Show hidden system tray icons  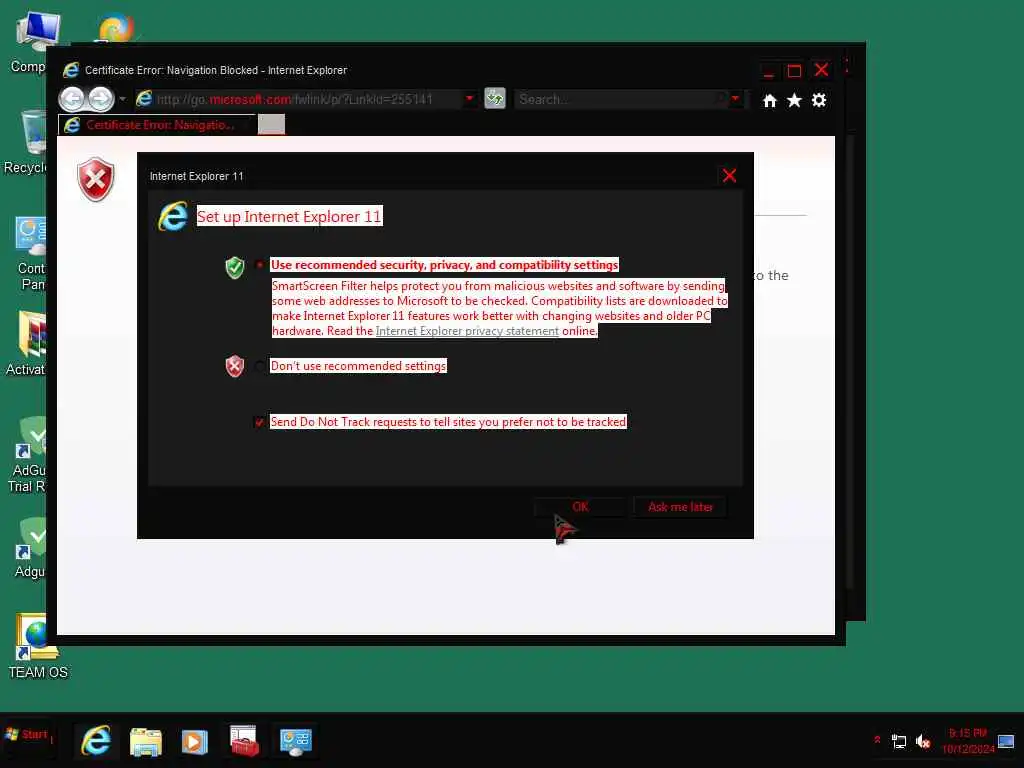pyautogui.click(x=877, y=740)
